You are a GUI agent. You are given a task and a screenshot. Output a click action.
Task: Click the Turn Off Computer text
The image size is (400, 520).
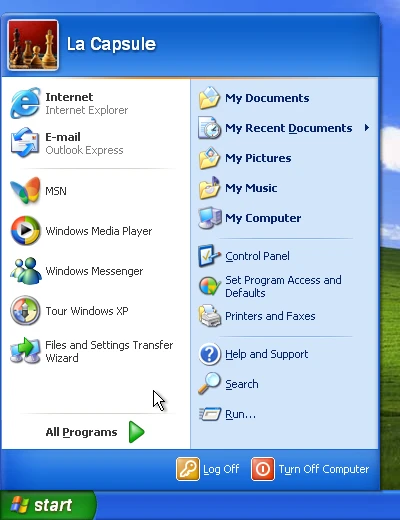(x=324, y=469)
